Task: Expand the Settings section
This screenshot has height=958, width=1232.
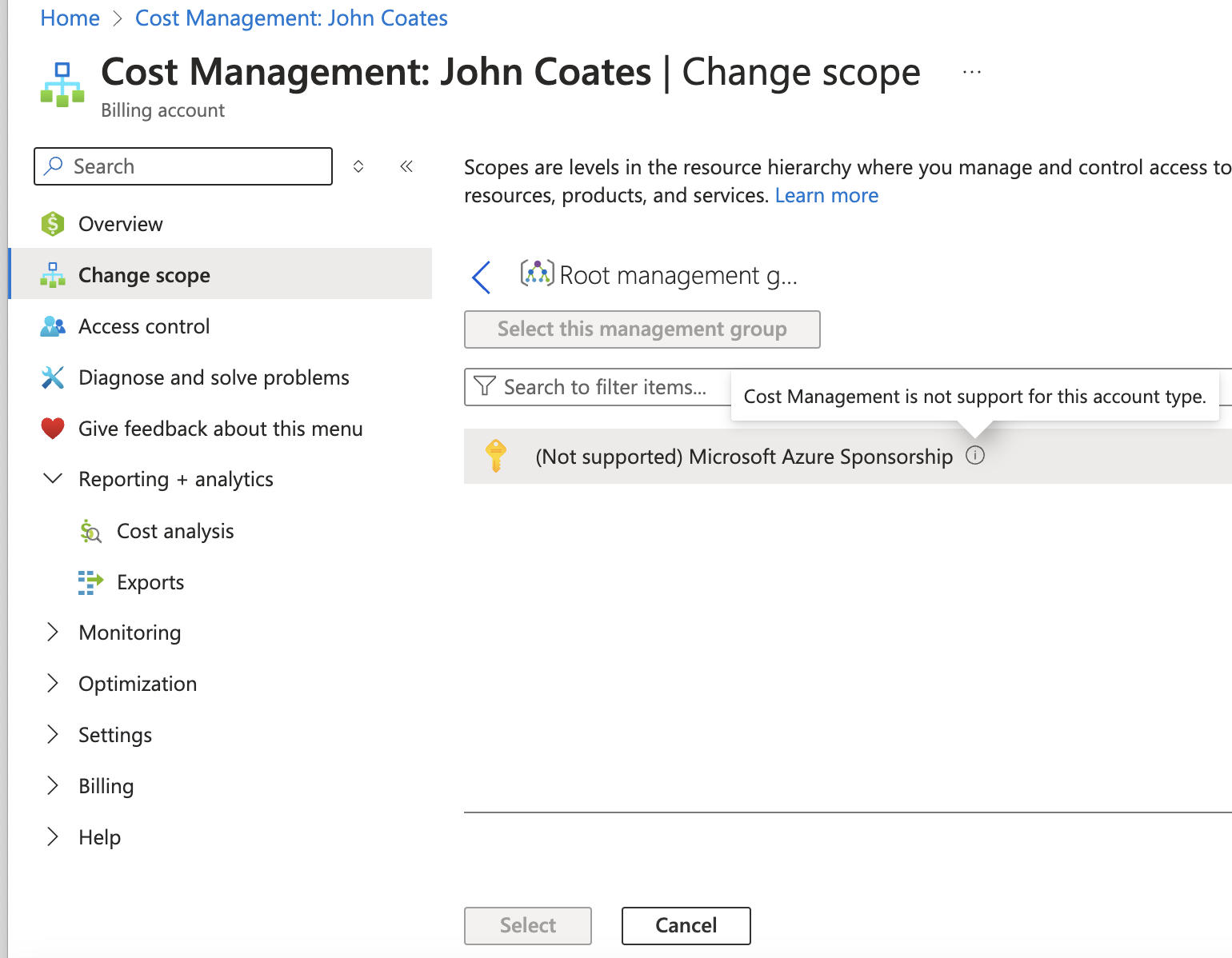Action: point(53,734)
